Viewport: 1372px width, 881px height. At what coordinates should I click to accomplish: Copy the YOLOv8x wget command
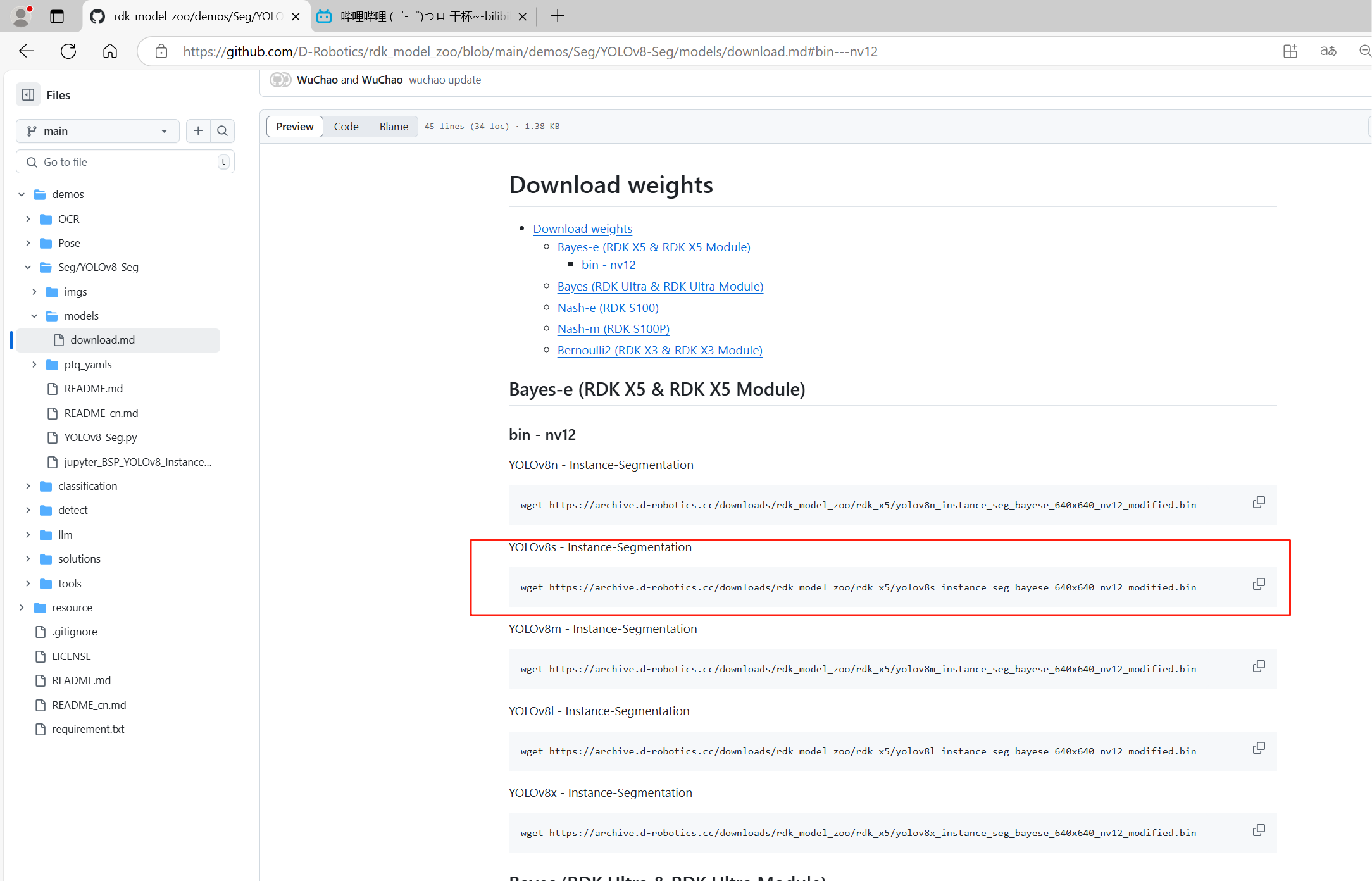click(x=1259, y=830)
